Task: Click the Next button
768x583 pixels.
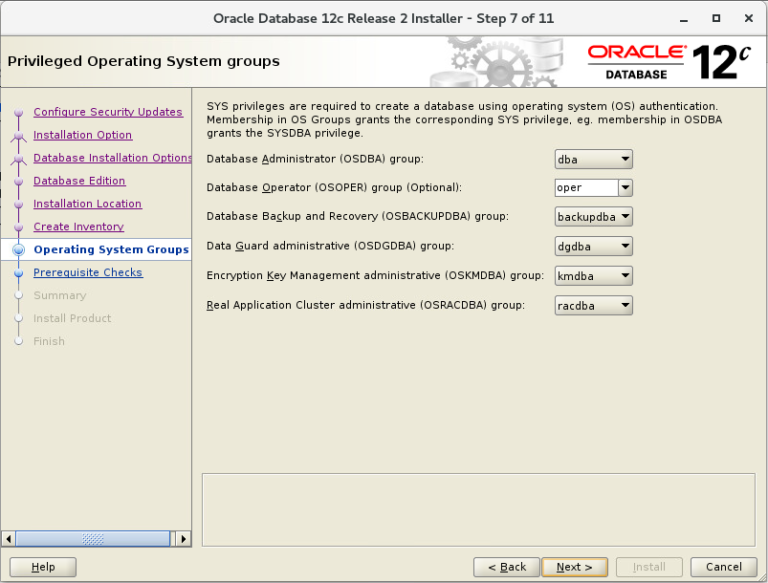Action: pyautogui.click(x=575, y=567)
